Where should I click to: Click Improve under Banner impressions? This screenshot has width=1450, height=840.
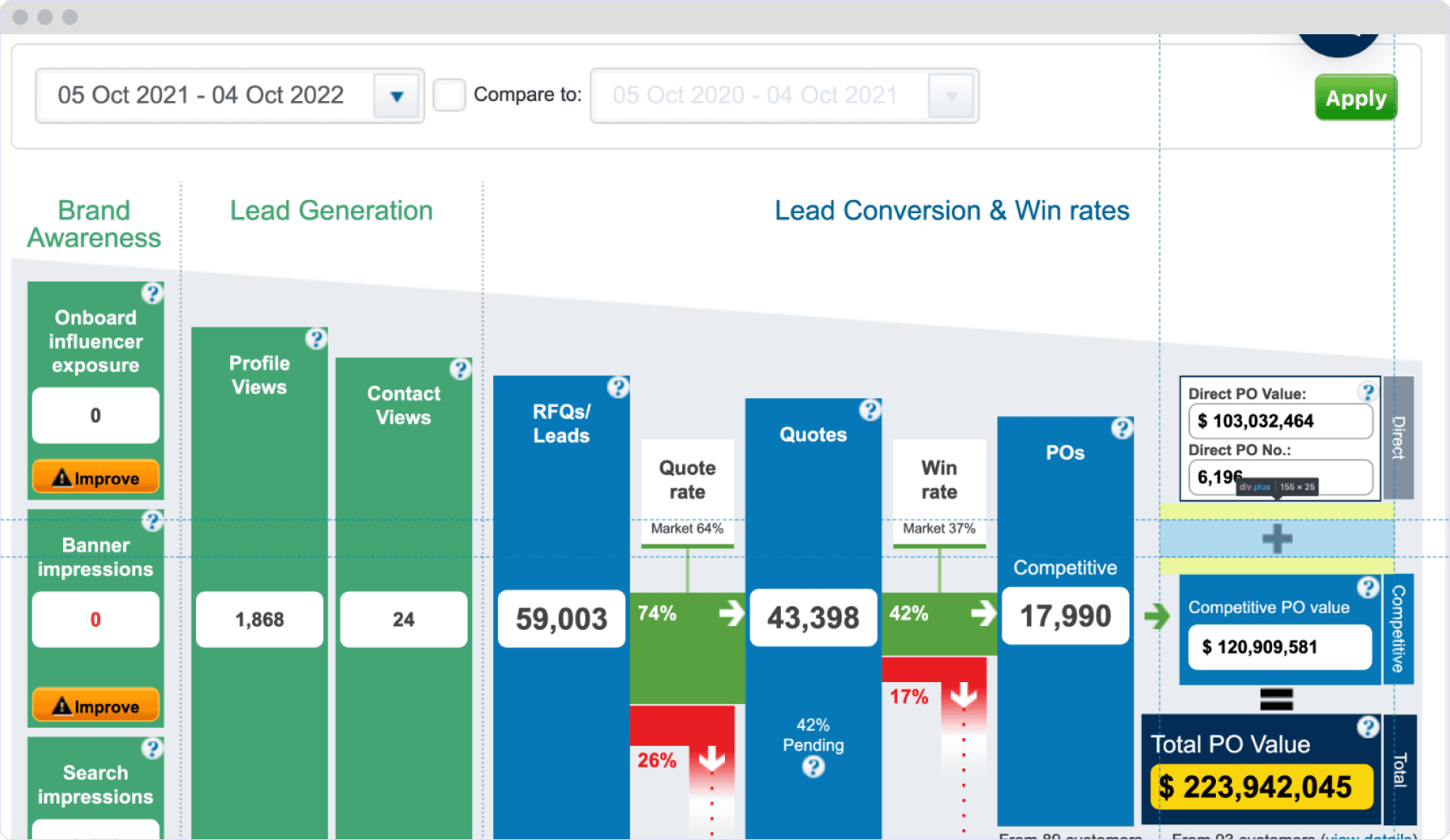pyautogui.click(x=96, y=706)
